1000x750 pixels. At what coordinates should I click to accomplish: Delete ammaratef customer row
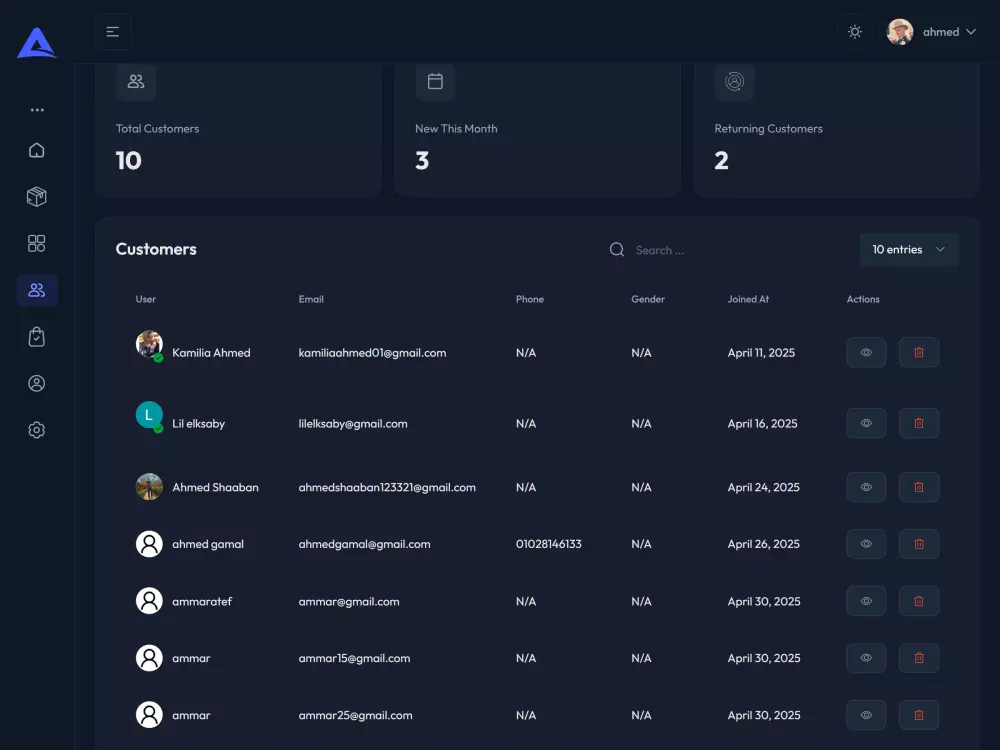(x=919, y=601)
